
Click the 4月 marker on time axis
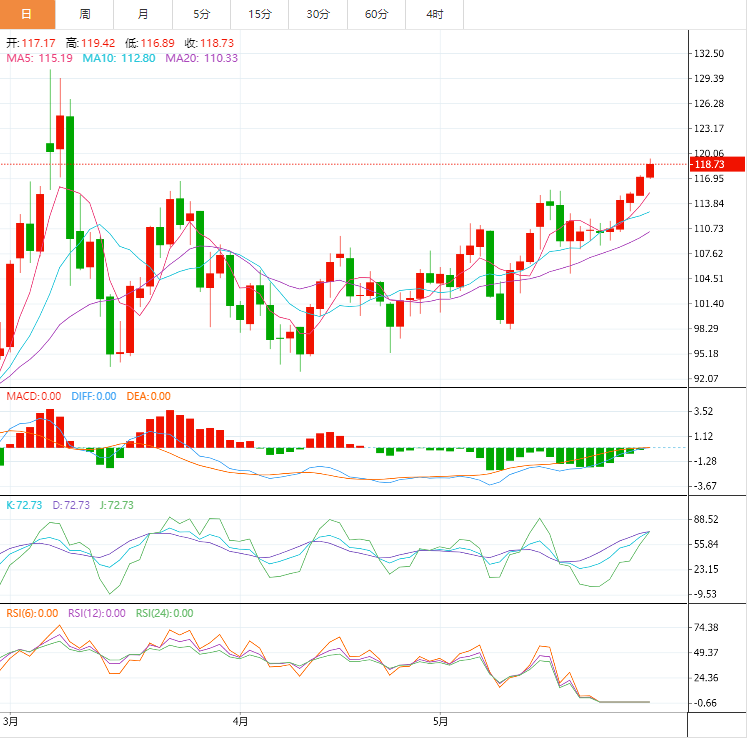pyautogui.click(x=239, y=720)
